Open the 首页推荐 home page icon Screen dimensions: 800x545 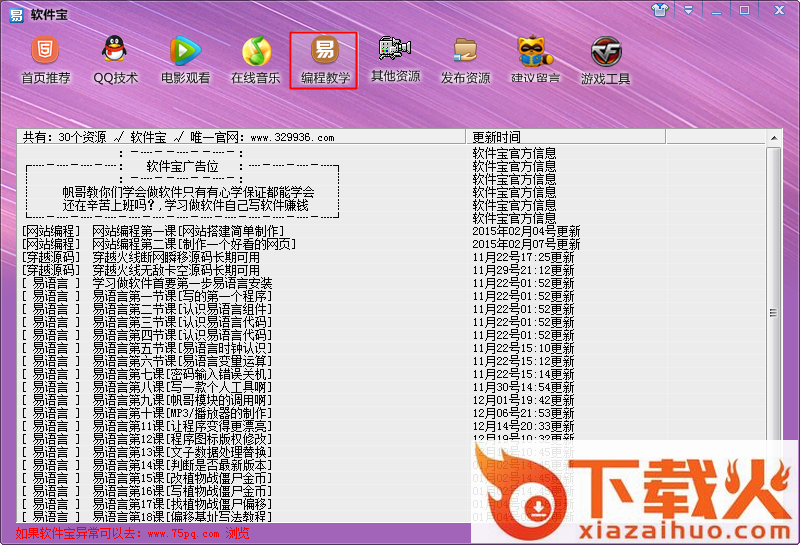[x=46, y=59]
